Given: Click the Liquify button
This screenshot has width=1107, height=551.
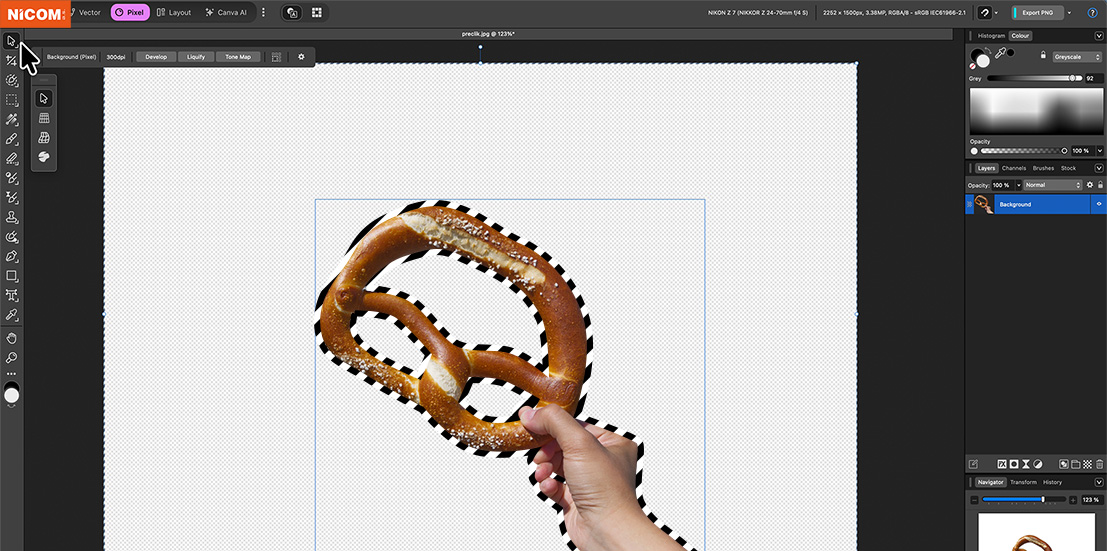Looking at the screenshot, I should (196, 57).
